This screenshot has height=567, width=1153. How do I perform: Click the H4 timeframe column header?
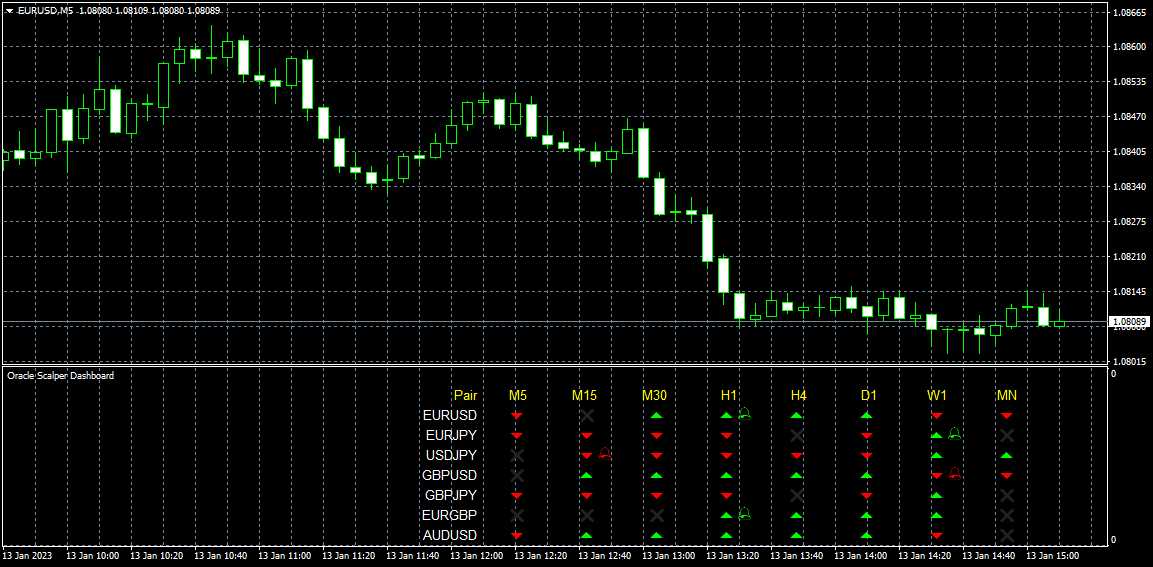click(x=799, y=396)
